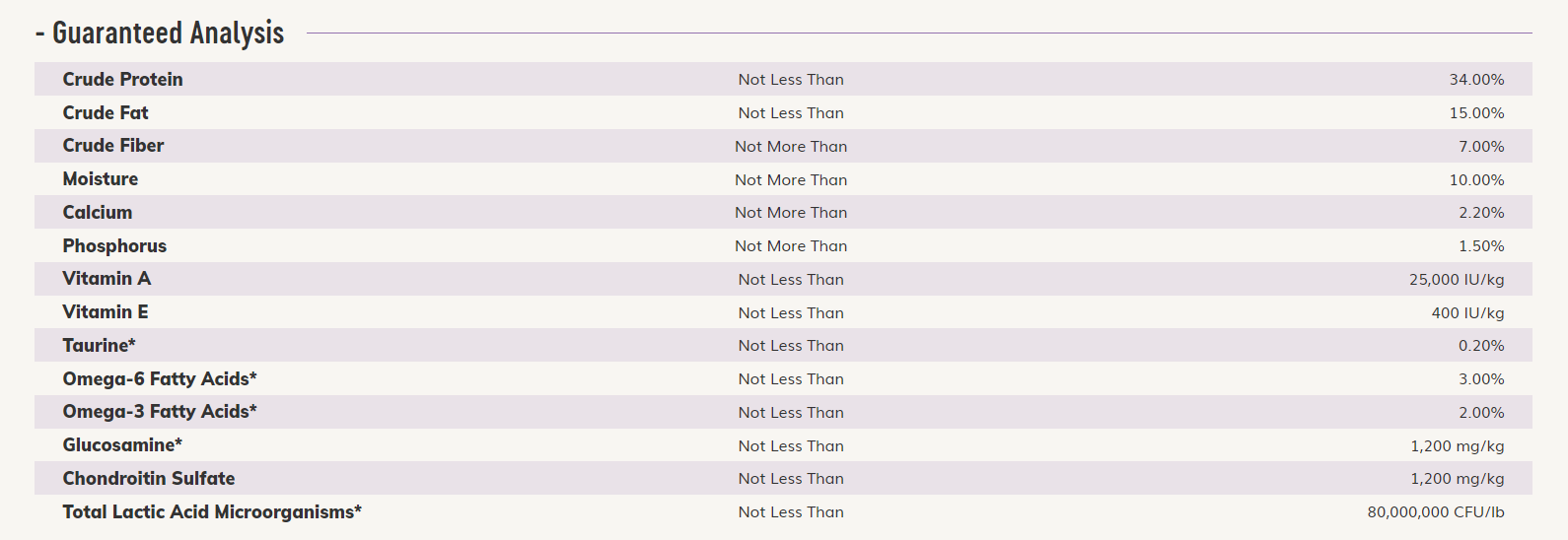
Task: Click the Moisture row label
Action: click(x=101, y=179)
